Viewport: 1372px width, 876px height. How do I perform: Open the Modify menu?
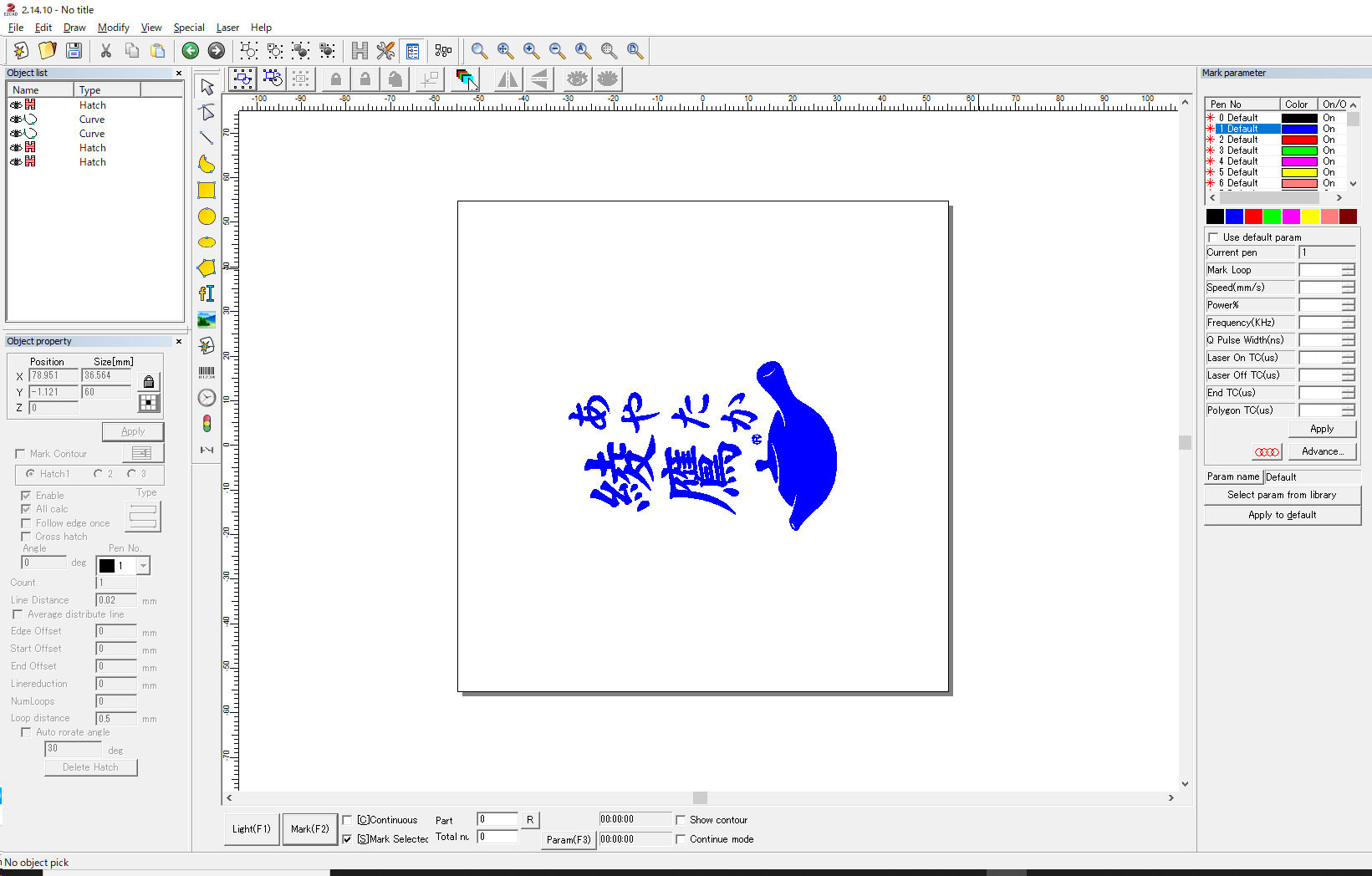pyautogui.click(x=114, y=28)
